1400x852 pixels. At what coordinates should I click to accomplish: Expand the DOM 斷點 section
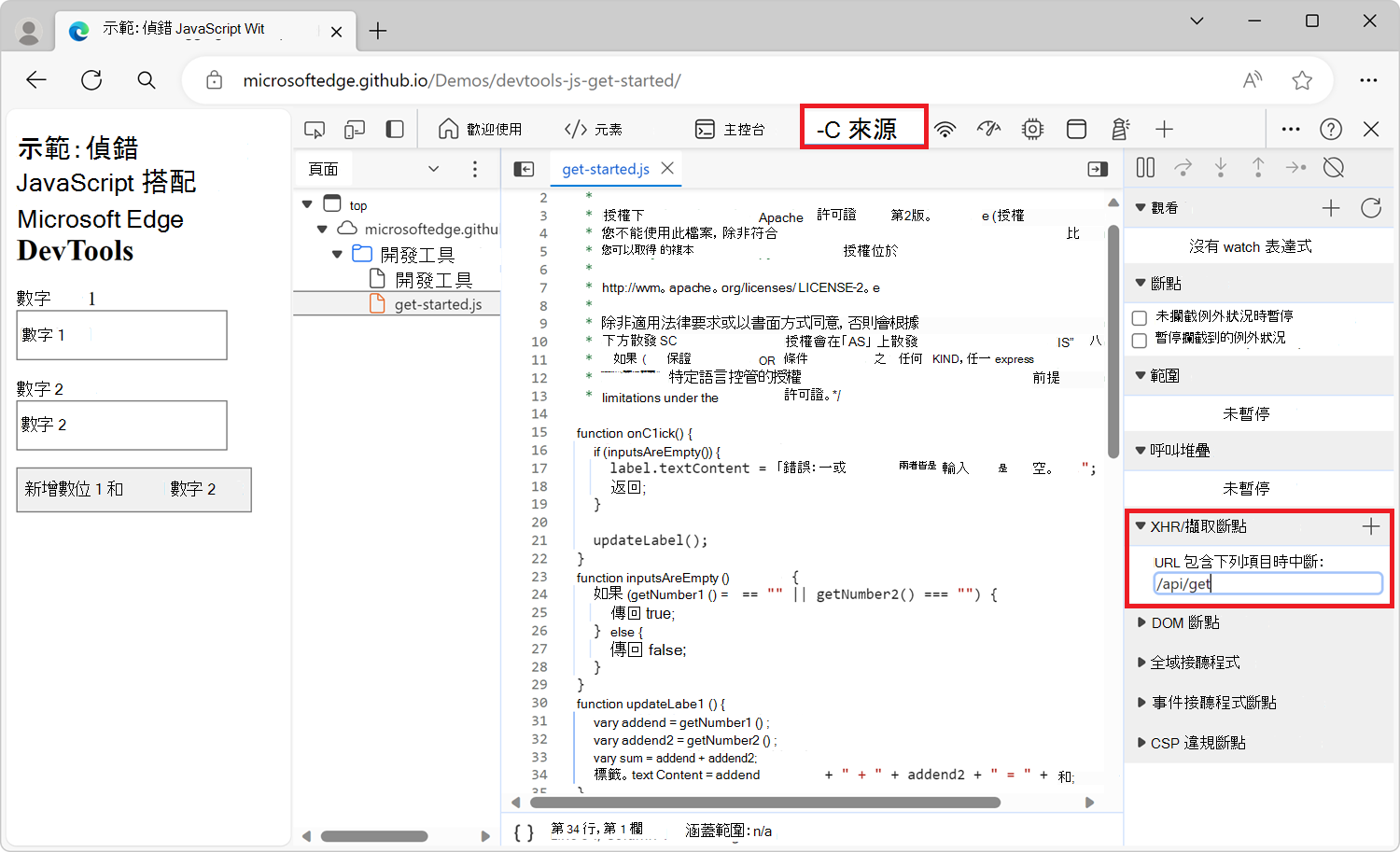[x=1142, y=622]
